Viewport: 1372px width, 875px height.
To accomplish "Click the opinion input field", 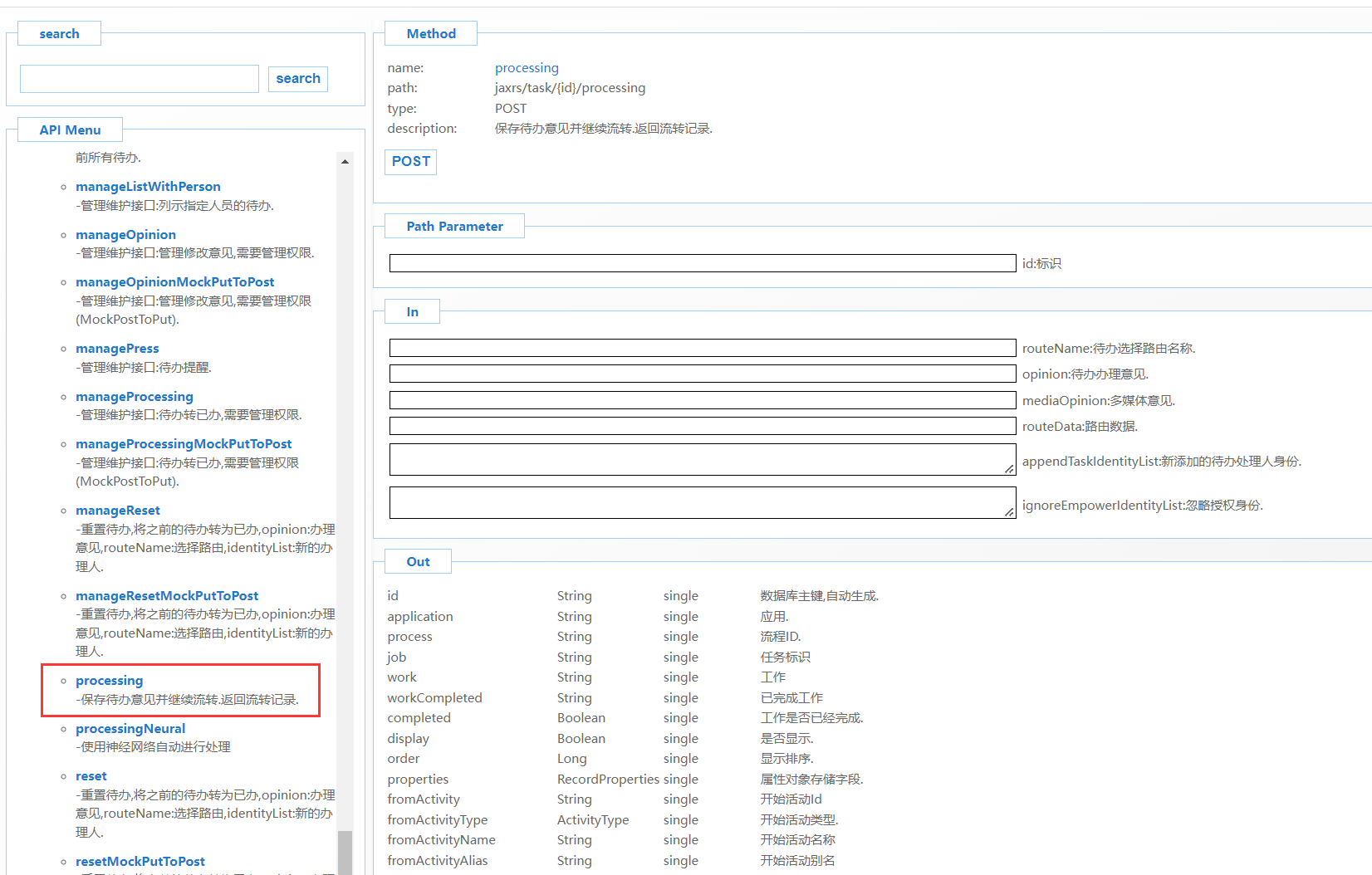I will pos(702,374).
